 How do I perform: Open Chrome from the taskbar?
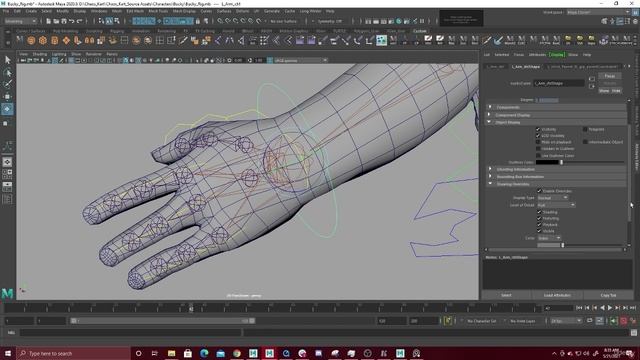coord(237,353)
